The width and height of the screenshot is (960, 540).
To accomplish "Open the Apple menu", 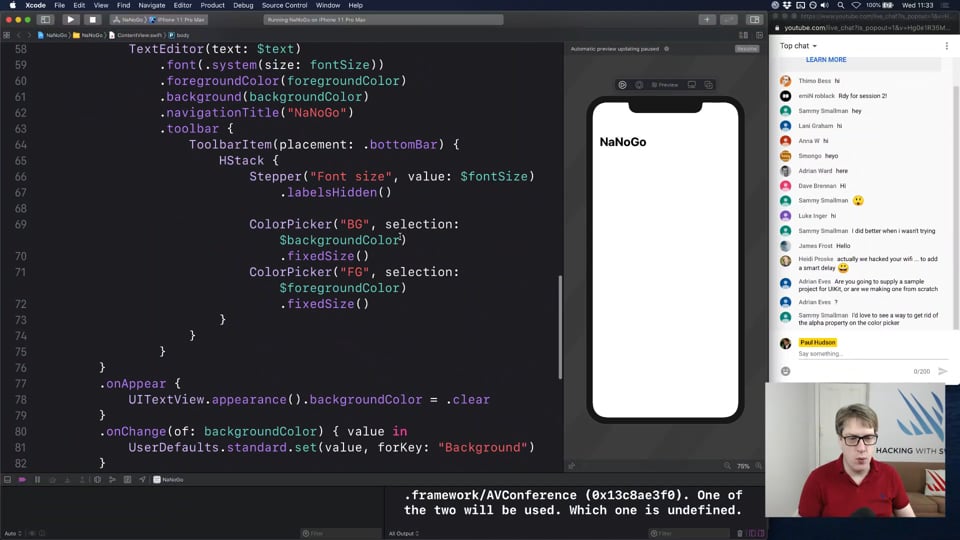I will click(12, 5).
